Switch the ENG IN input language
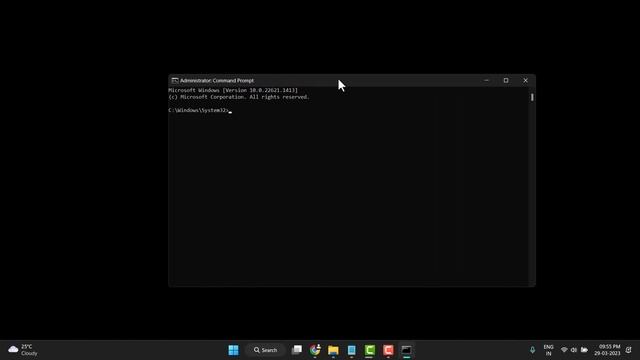 [x=549, y=350]
